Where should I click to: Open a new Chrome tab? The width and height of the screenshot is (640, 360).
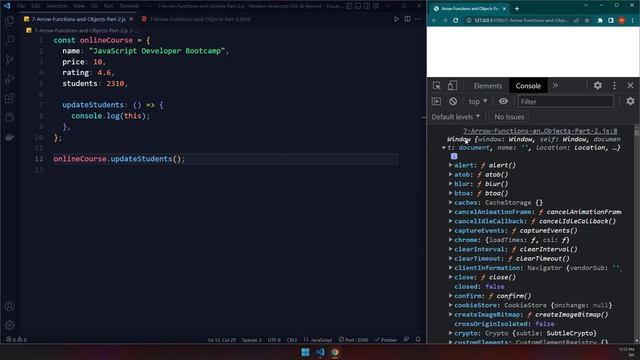[517, 8]
